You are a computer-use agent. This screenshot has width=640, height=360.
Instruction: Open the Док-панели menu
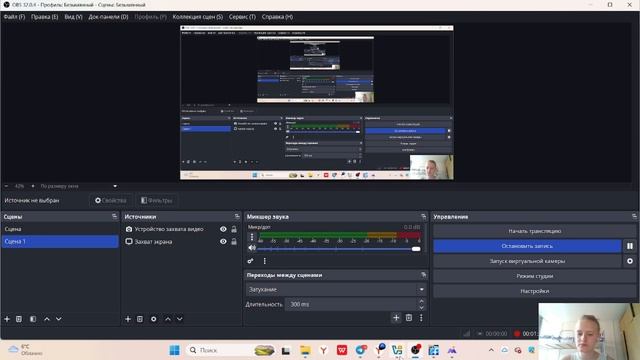(108, 17)
